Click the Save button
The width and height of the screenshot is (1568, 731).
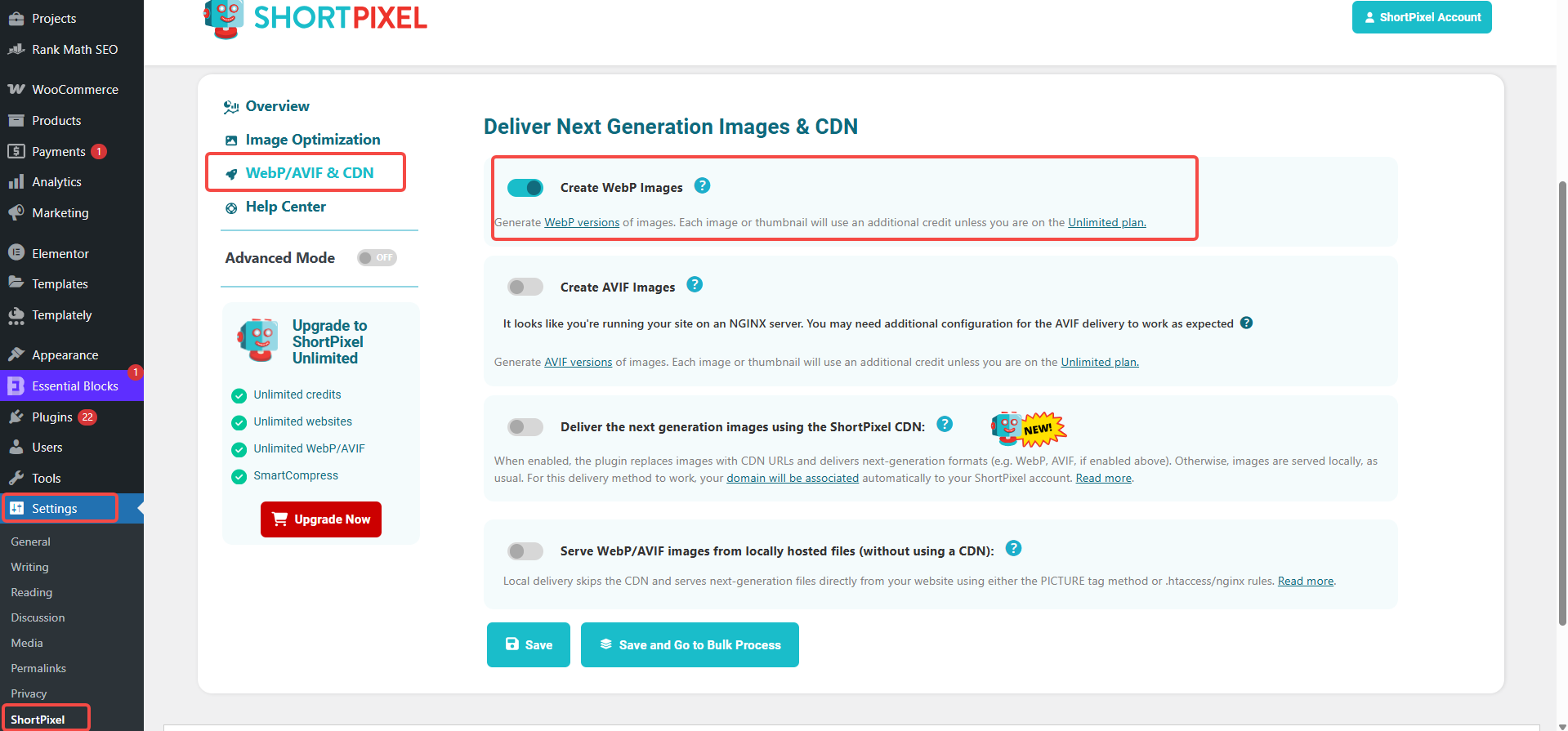coord(529,644)
